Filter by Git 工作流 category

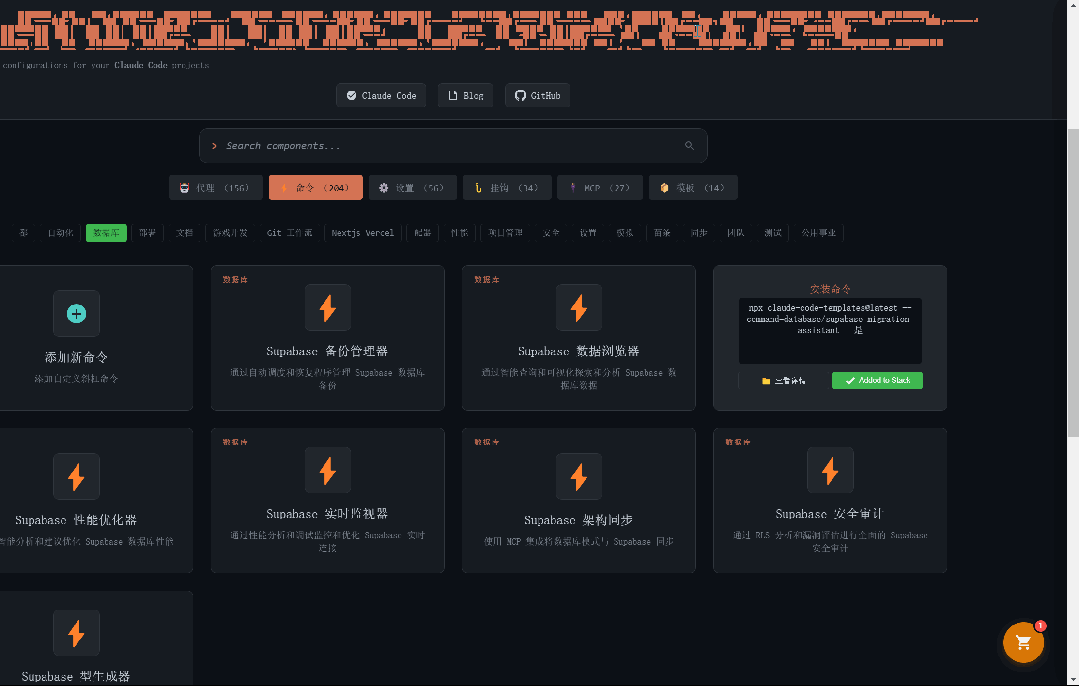coord(290,233)
